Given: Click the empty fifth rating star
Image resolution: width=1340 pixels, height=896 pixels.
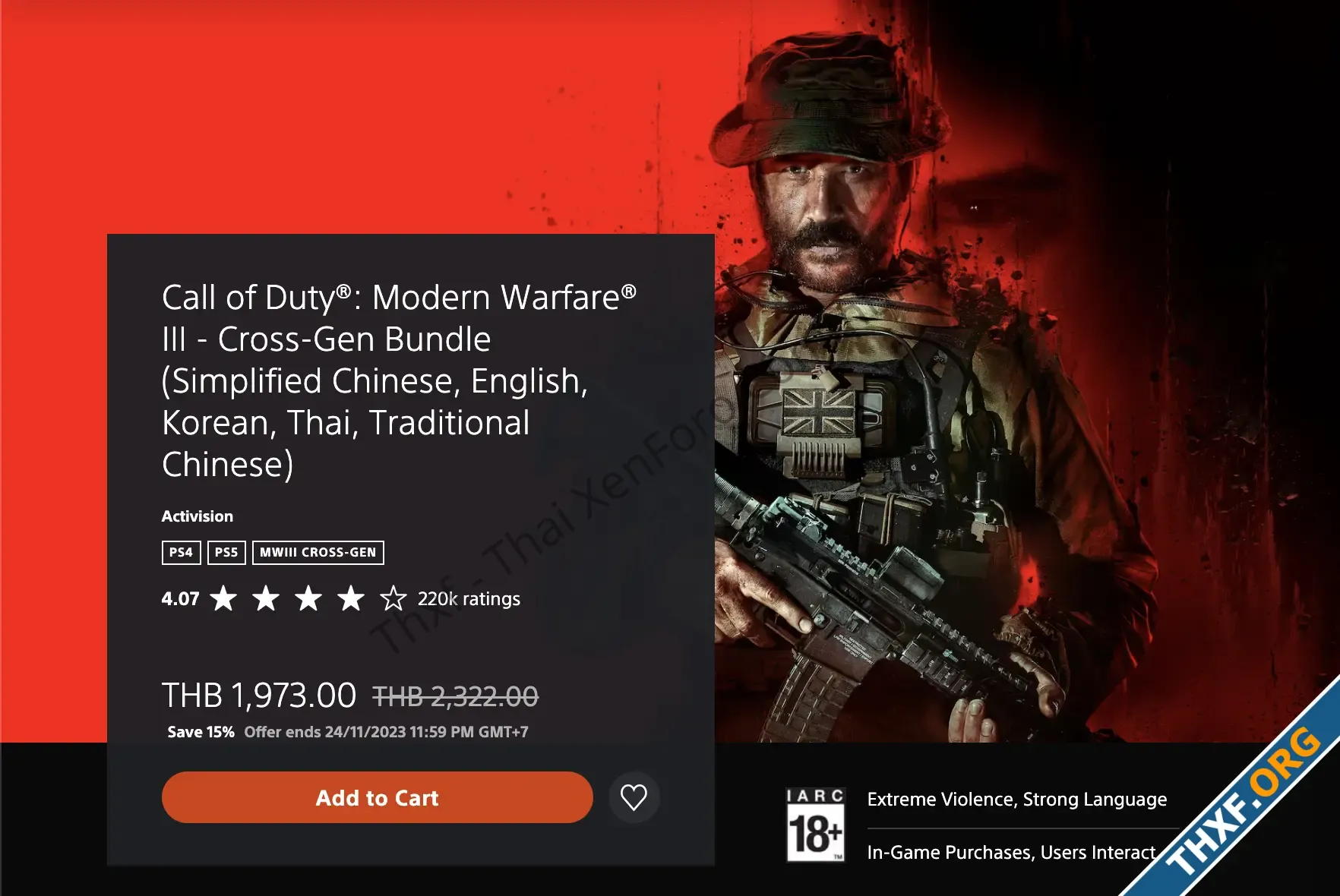Looking at the screenshot, I should tap(393, 598).
